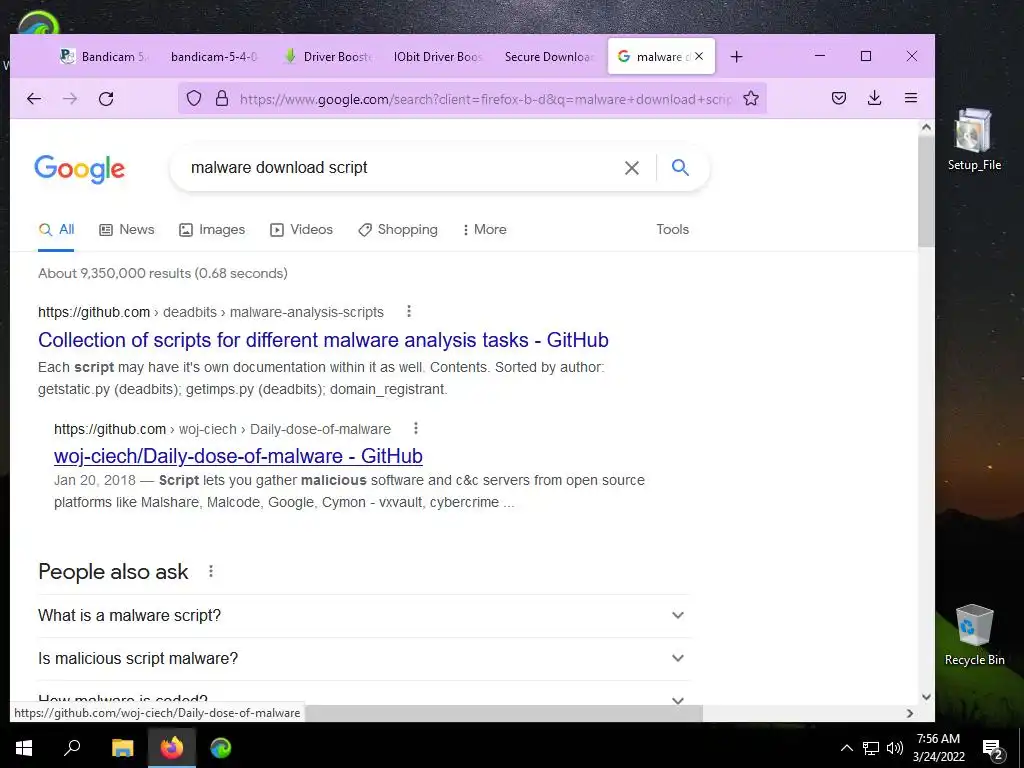Screen dimensions: 1024x768
Task: Expand the More search filters
Action: coord(484,229)
